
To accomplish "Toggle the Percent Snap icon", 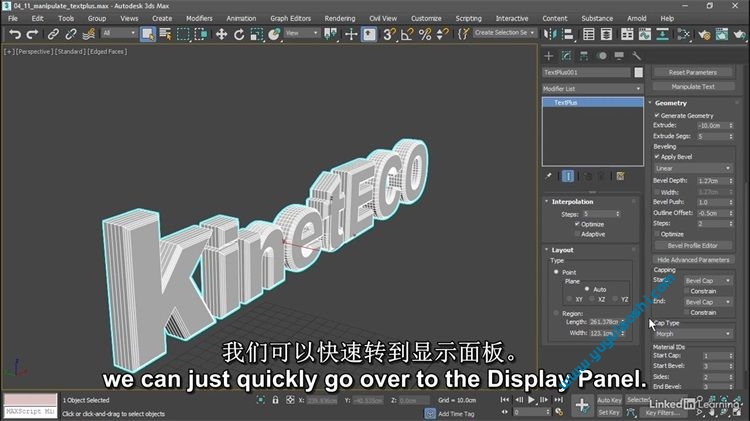I will click(425, 34).
